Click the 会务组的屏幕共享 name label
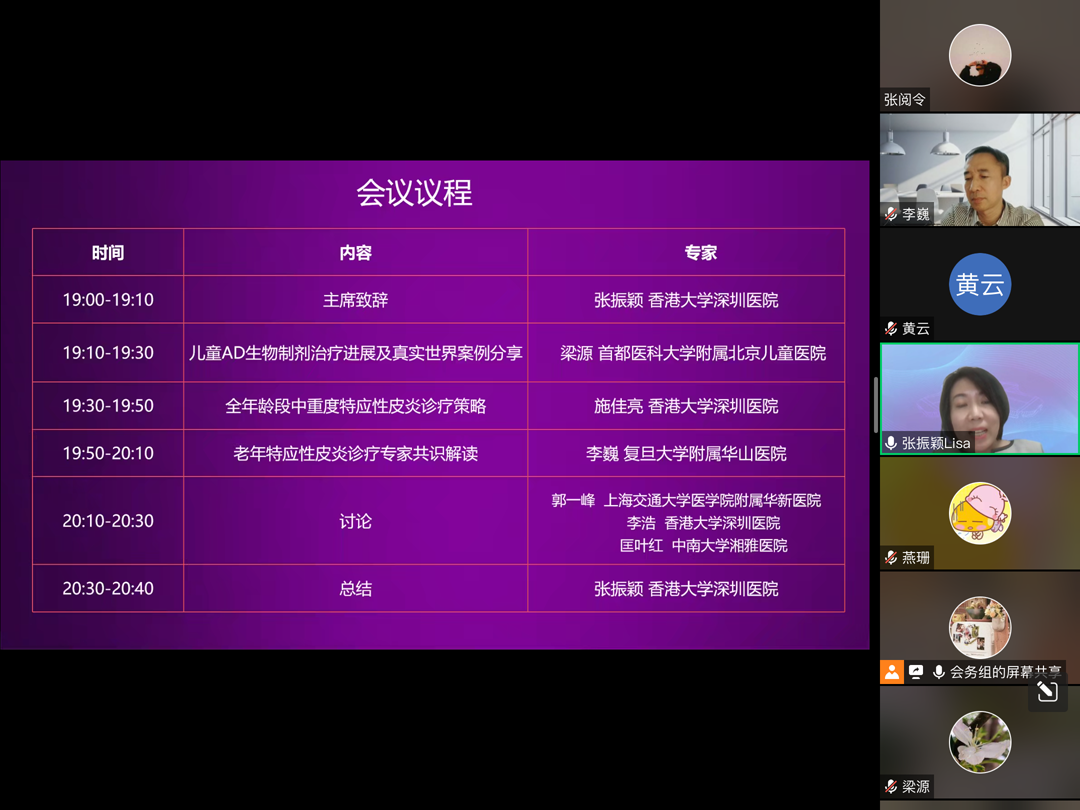Image resolution: width=1080 pixels, height=810 pixels. click(1006, 672)
